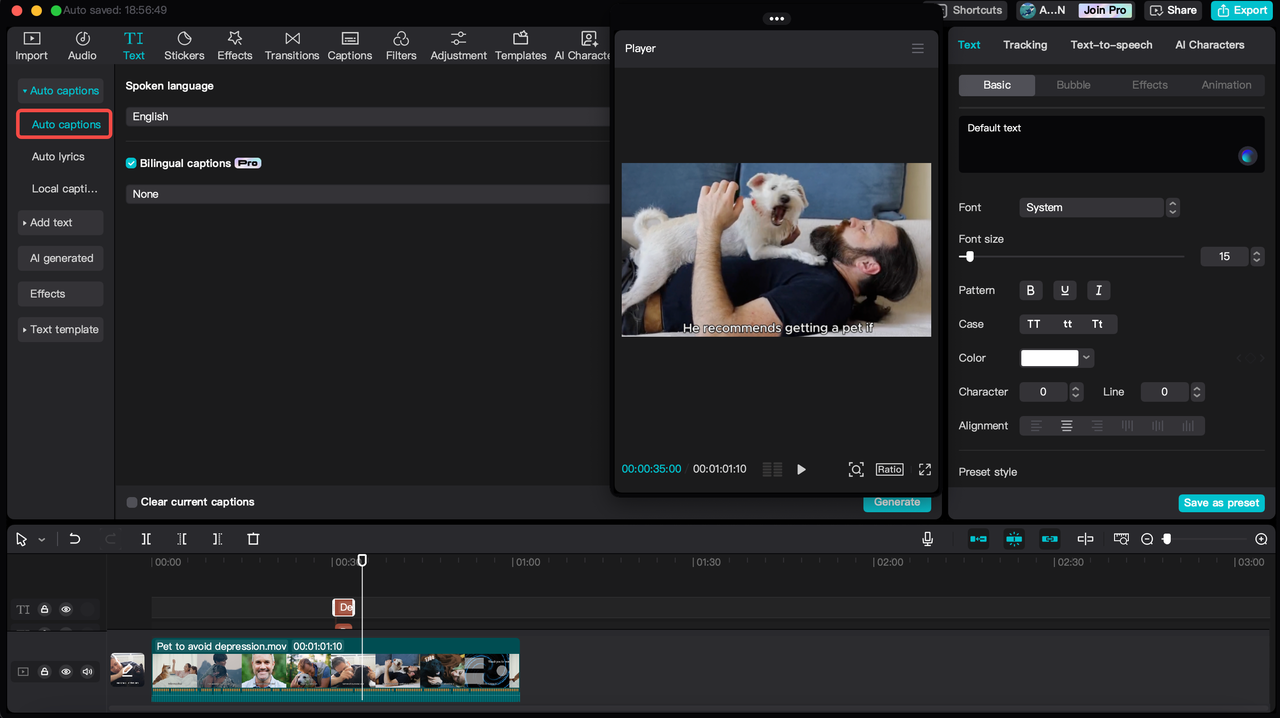The height and width of the screenshot is (718, 1280).
Task: Select the cursor pointer tool in timeline
Action: (21, 539)
